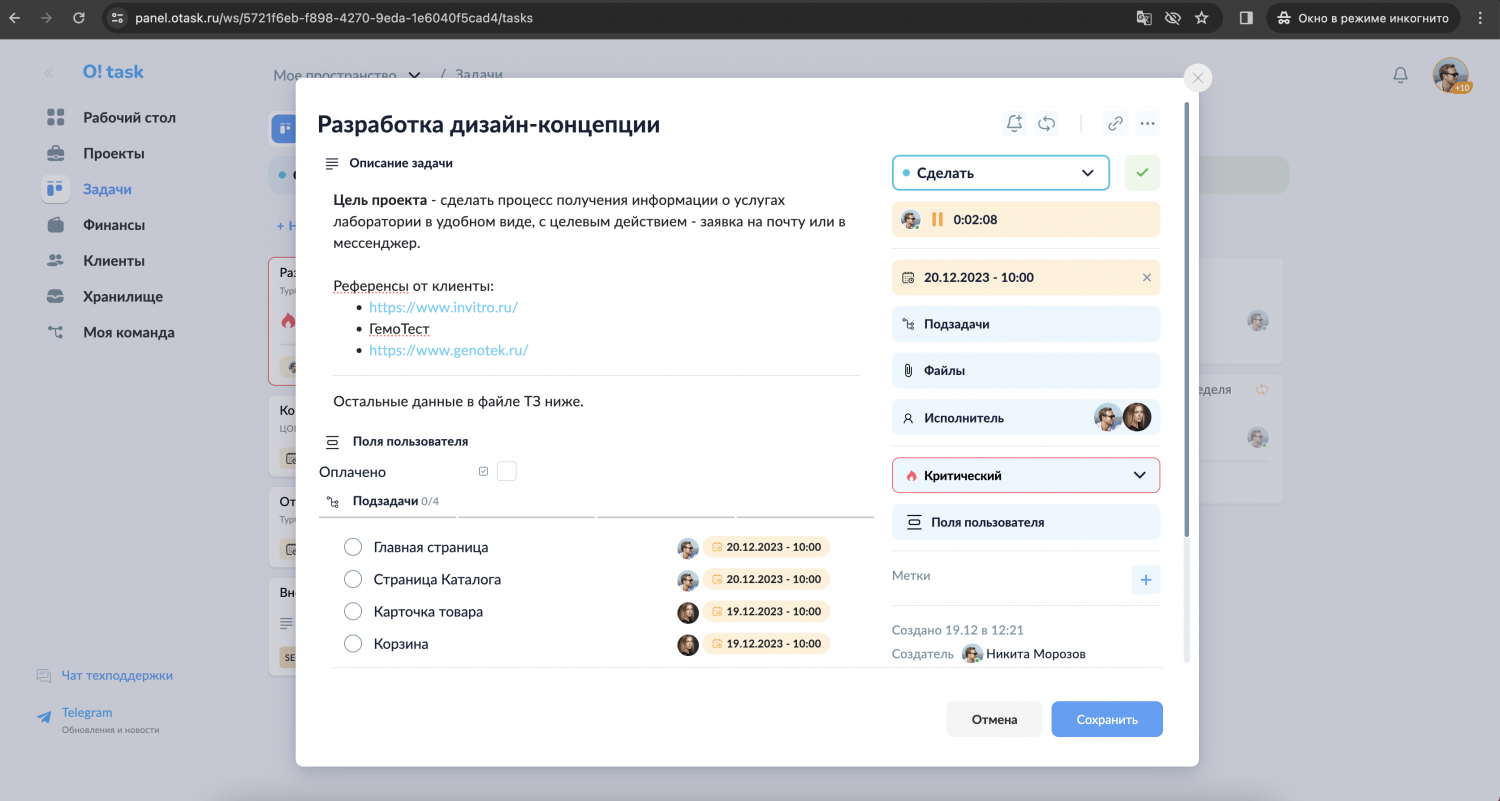Click the repeat task icon
The height and width of the screenshot is (801, 1500).
point(1047,123)
